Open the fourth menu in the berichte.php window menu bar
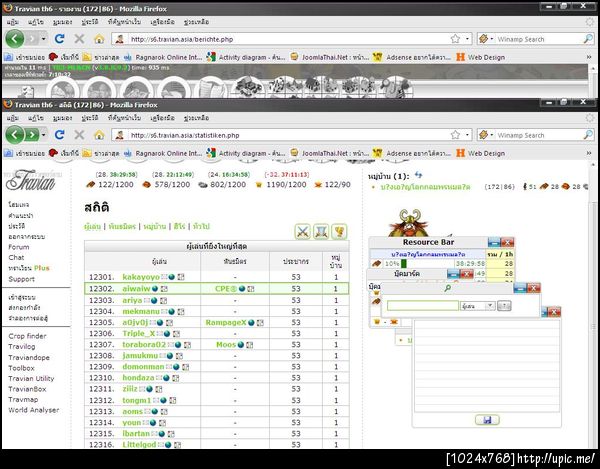 click(x=90, y=22)
